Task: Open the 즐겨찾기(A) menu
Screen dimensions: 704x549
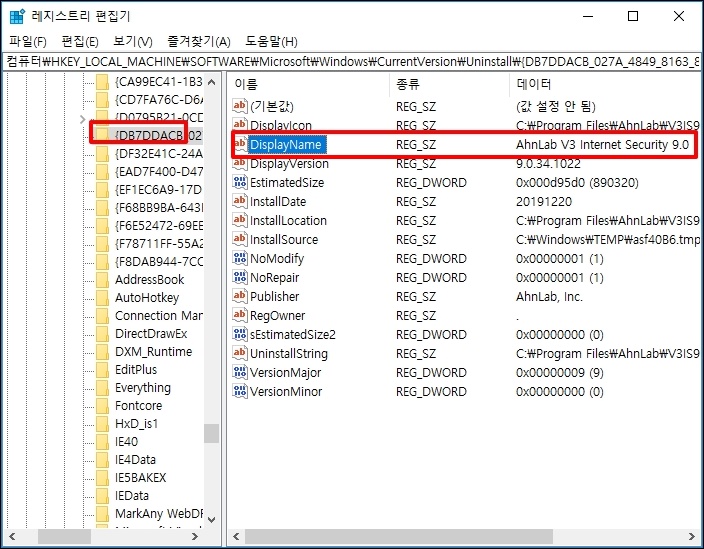Action: coord(199,42)
